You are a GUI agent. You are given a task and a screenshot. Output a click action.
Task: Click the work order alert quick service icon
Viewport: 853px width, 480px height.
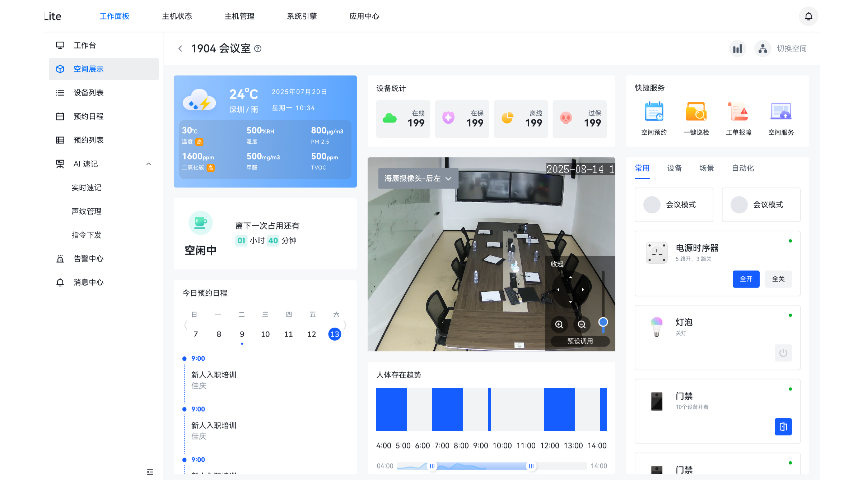pyautogui.click(x=738, y=112)
